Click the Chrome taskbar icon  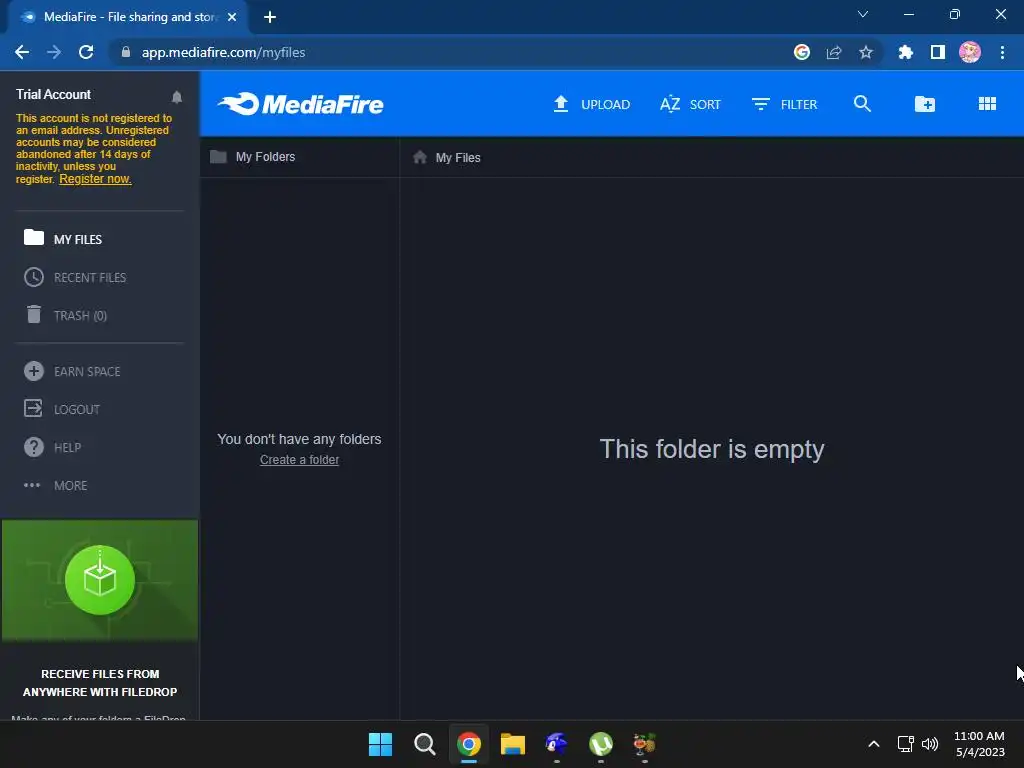click(469, 744)
